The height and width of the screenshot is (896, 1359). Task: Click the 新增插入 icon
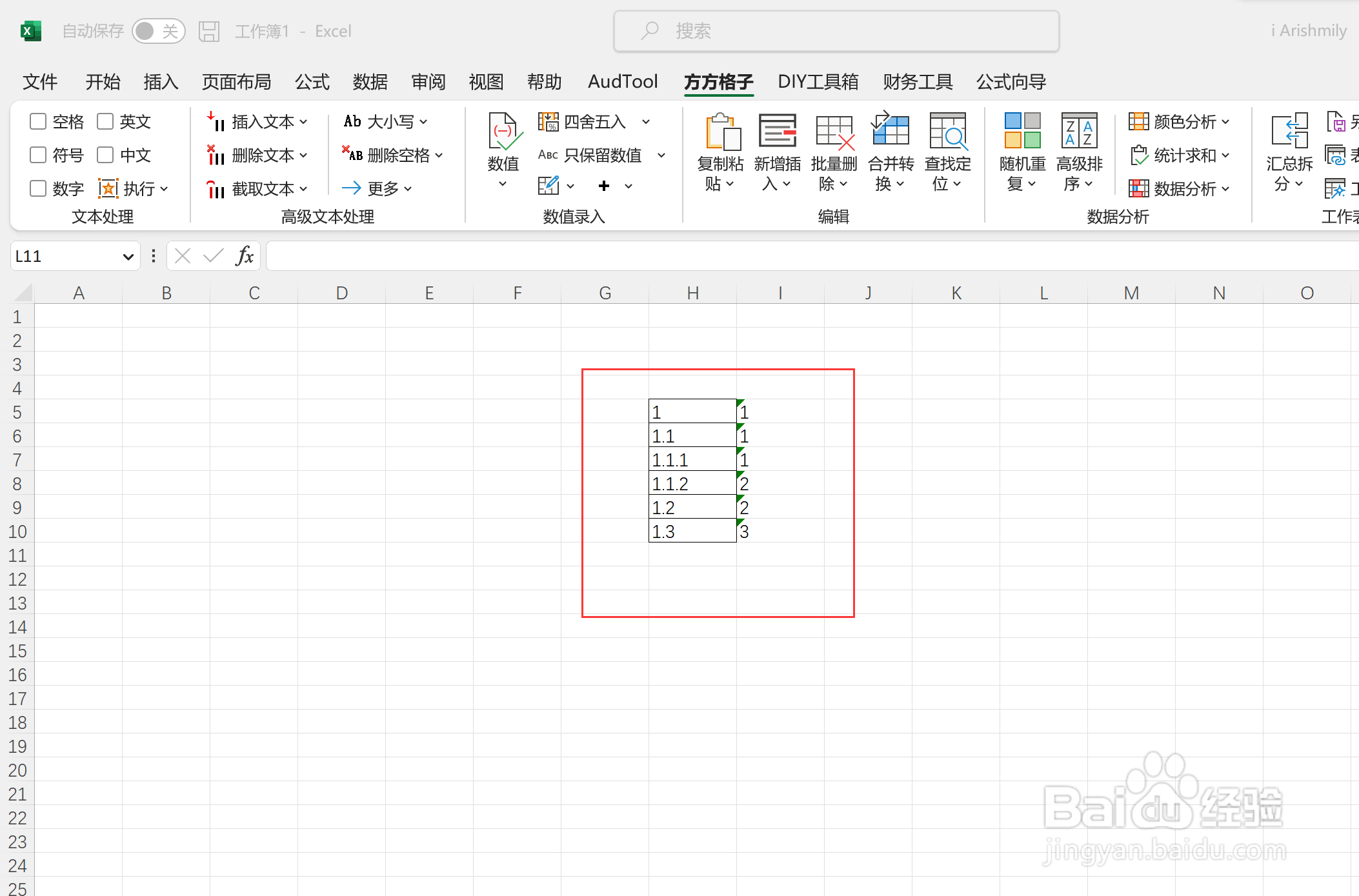pyautogui.click(x=777, y=131)
